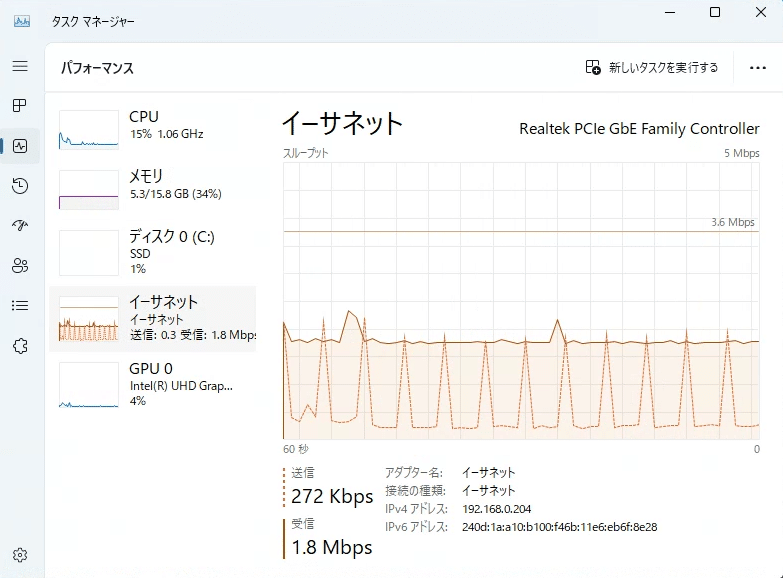Image resolution: width=783 pixels, height=578 pixels.
Task: Click the CPU mini graph thumbnail
Action: [89, 129]
